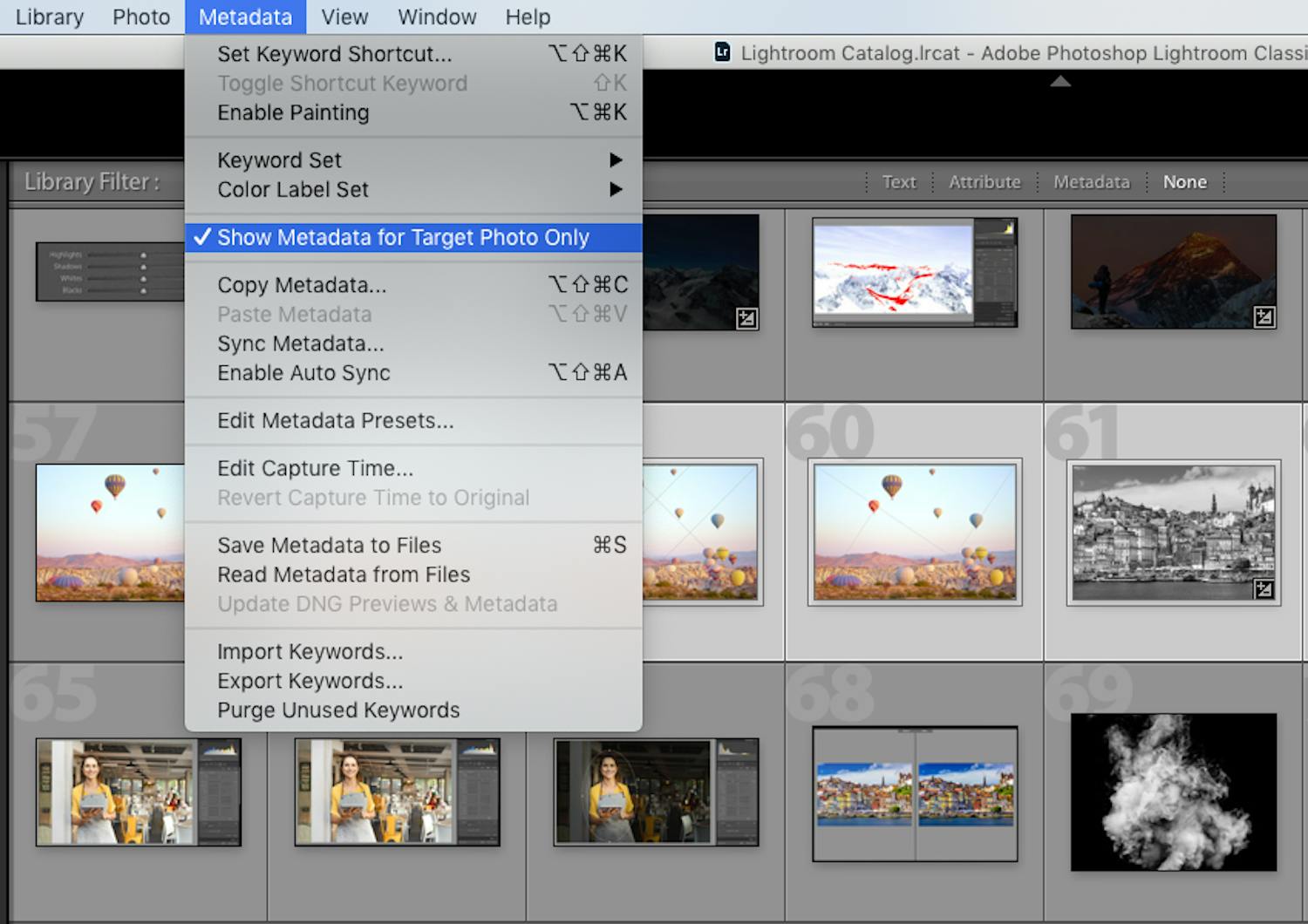
Task: Choose Import Keywords
Action: pyautogui.click(x=310, y=651)
